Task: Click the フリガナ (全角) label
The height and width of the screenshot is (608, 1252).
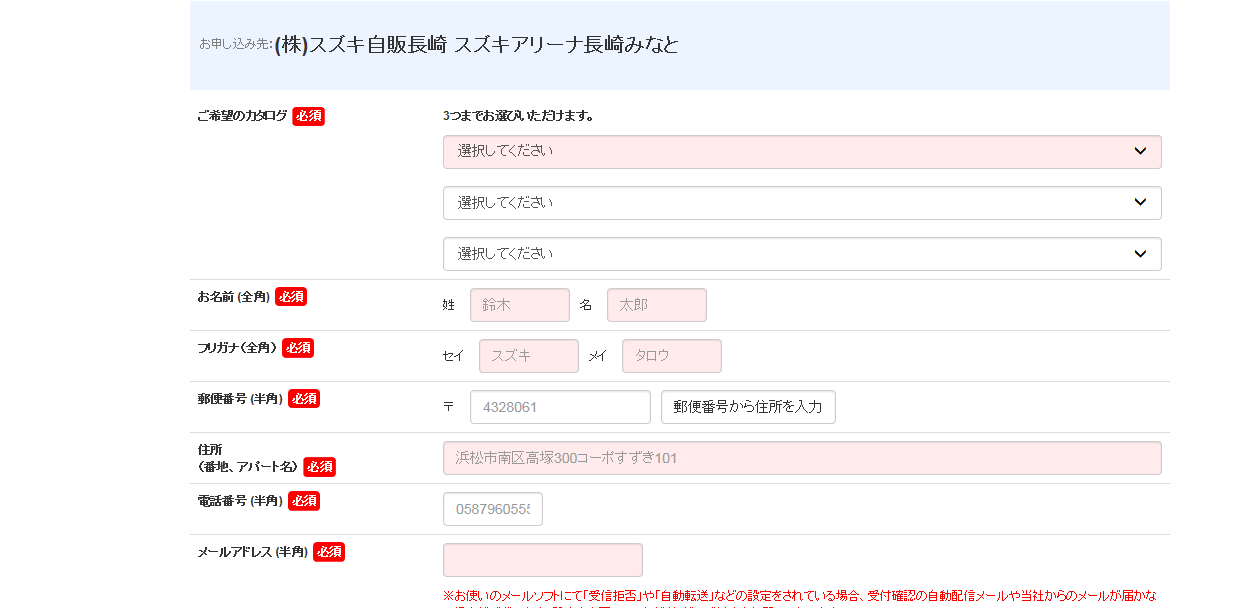Action: pyautogui.click(x=237, y=347)
